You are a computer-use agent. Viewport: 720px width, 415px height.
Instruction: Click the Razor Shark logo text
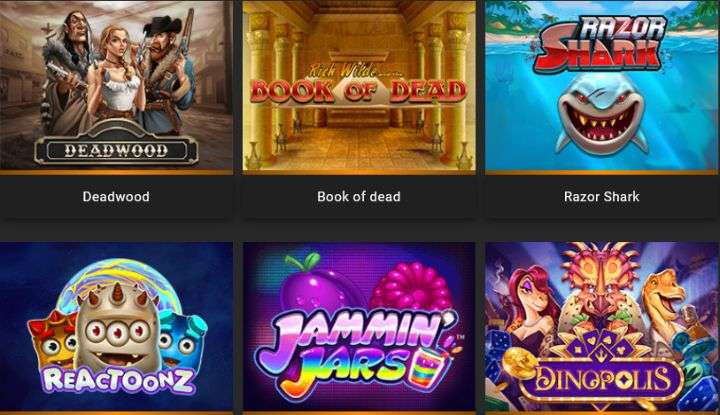click(x=603, y=42)
